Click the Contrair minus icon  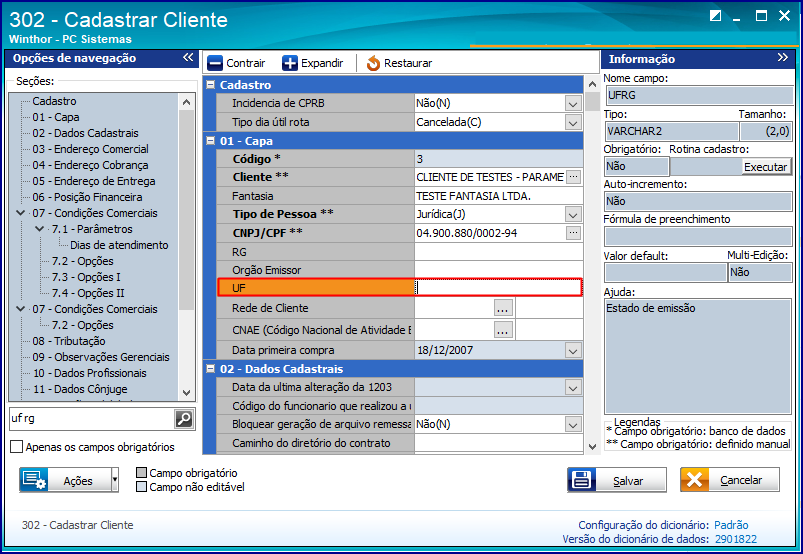click(x=215, y=63)
